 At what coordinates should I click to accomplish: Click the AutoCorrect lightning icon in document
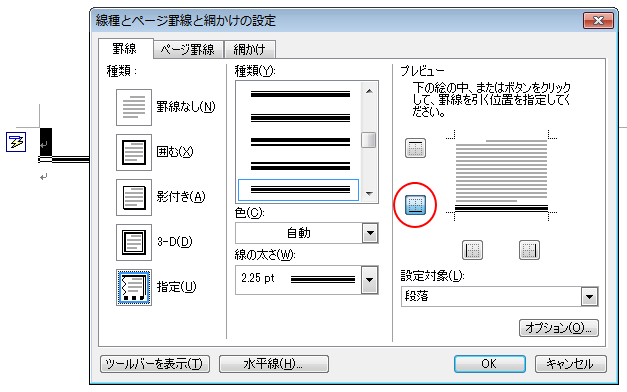pos(16,142)
